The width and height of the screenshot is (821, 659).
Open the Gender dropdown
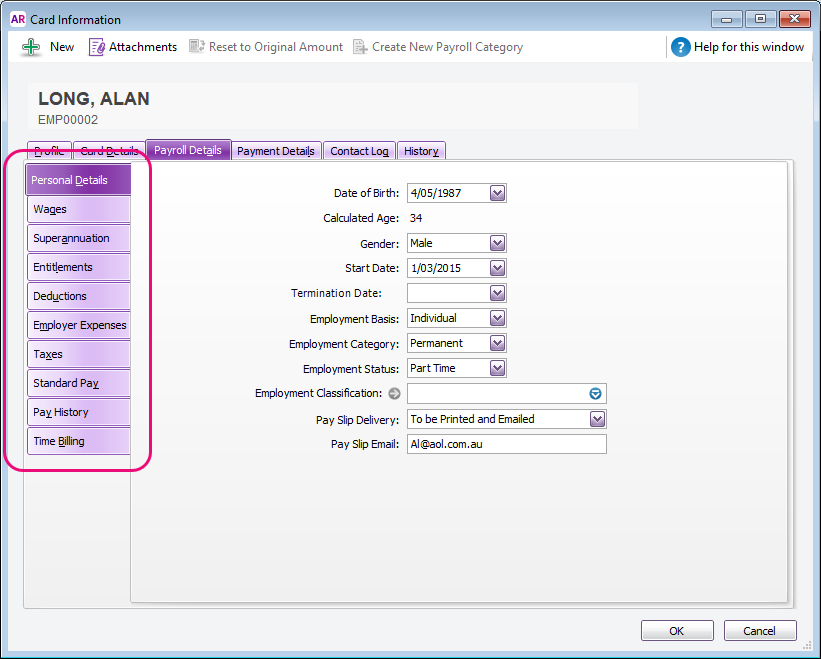497,243
